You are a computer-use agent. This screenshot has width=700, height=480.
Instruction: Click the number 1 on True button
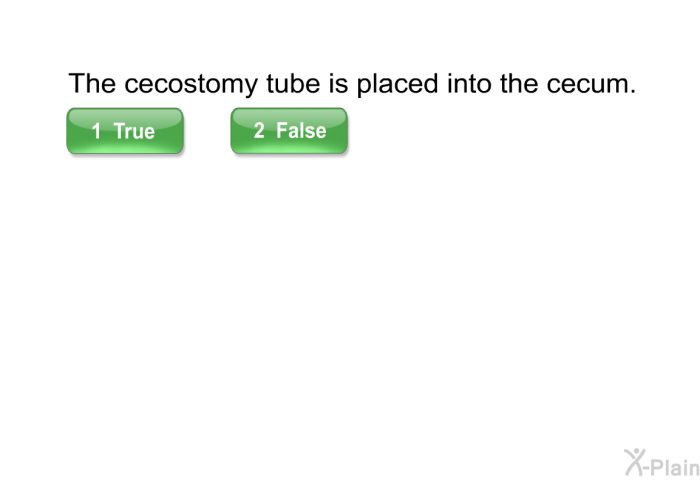[96, 131]
